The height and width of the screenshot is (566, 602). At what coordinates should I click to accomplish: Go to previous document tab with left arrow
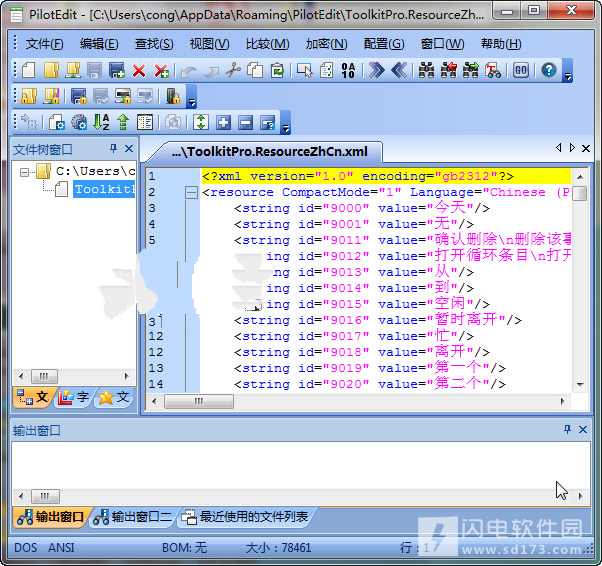point(559,147)
